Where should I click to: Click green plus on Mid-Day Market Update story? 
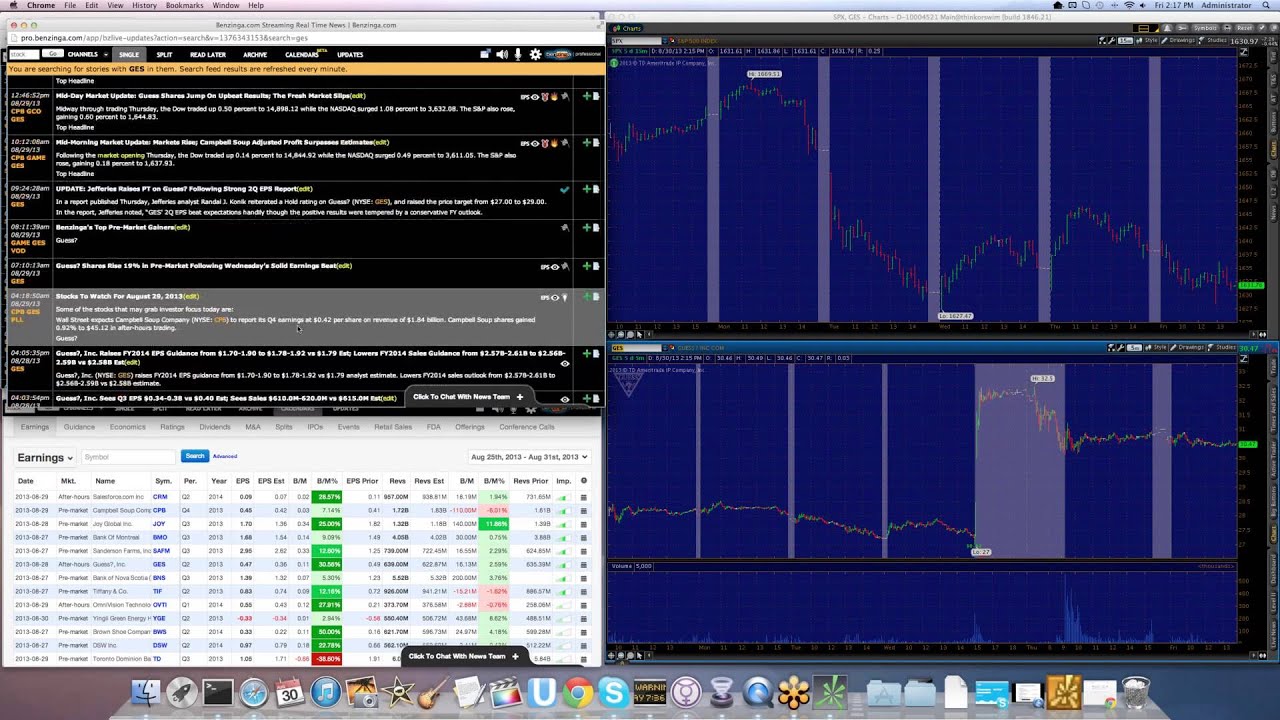tap(587, 97)
